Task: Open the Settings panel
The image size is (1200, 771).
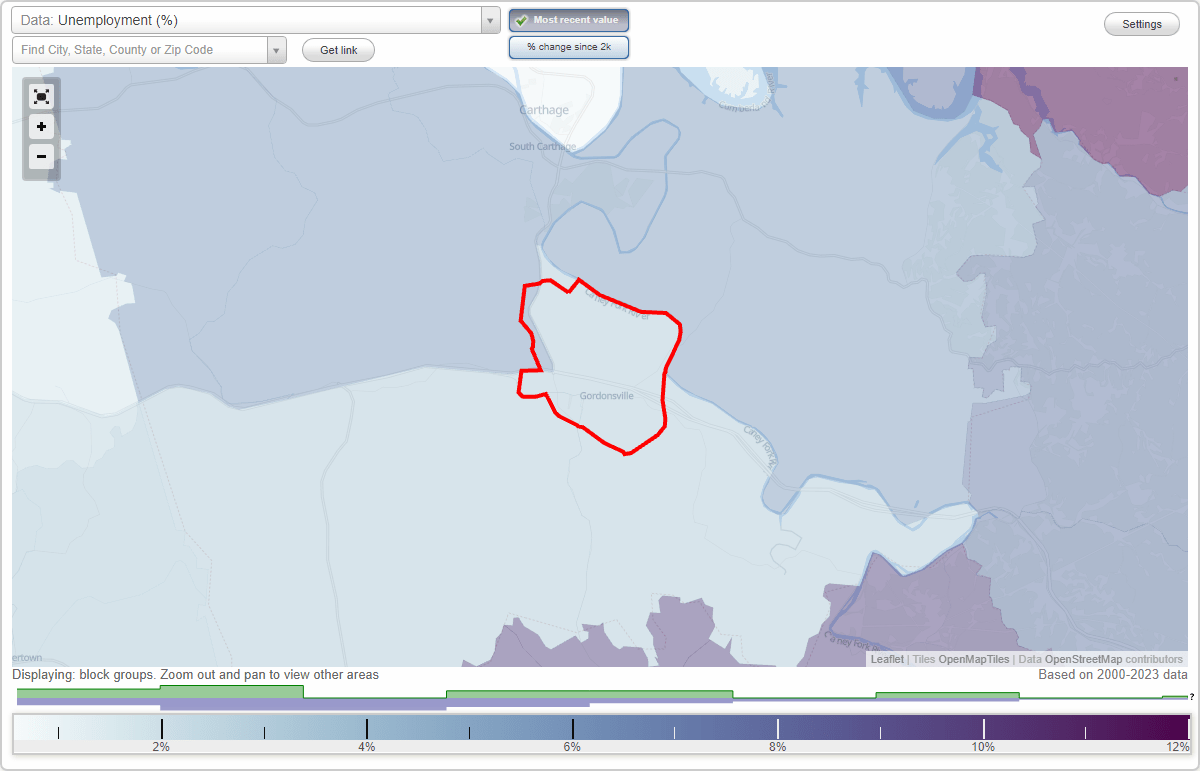Action: tap(1141, 23)
